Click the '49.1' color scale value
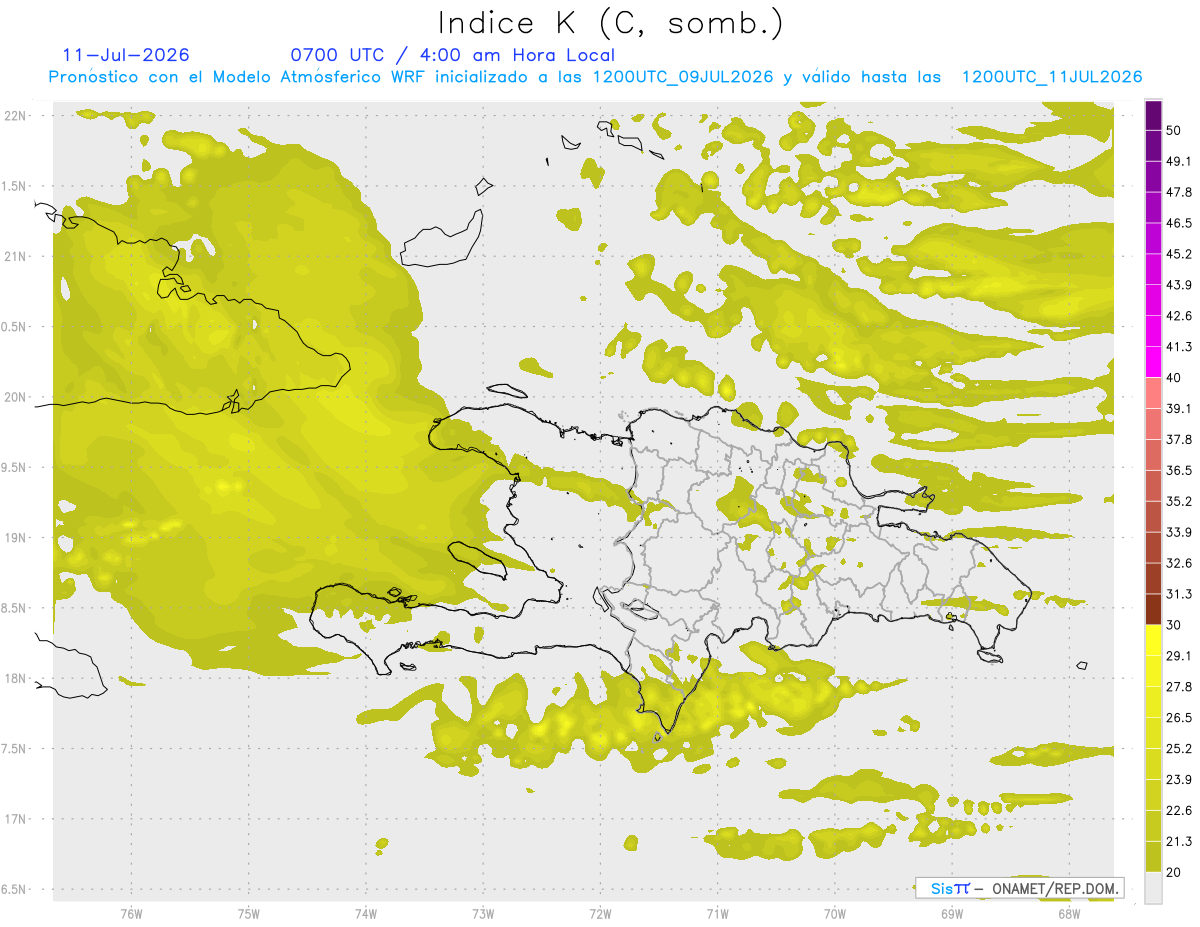The image size is (1200, 927). coord(1179,161)
